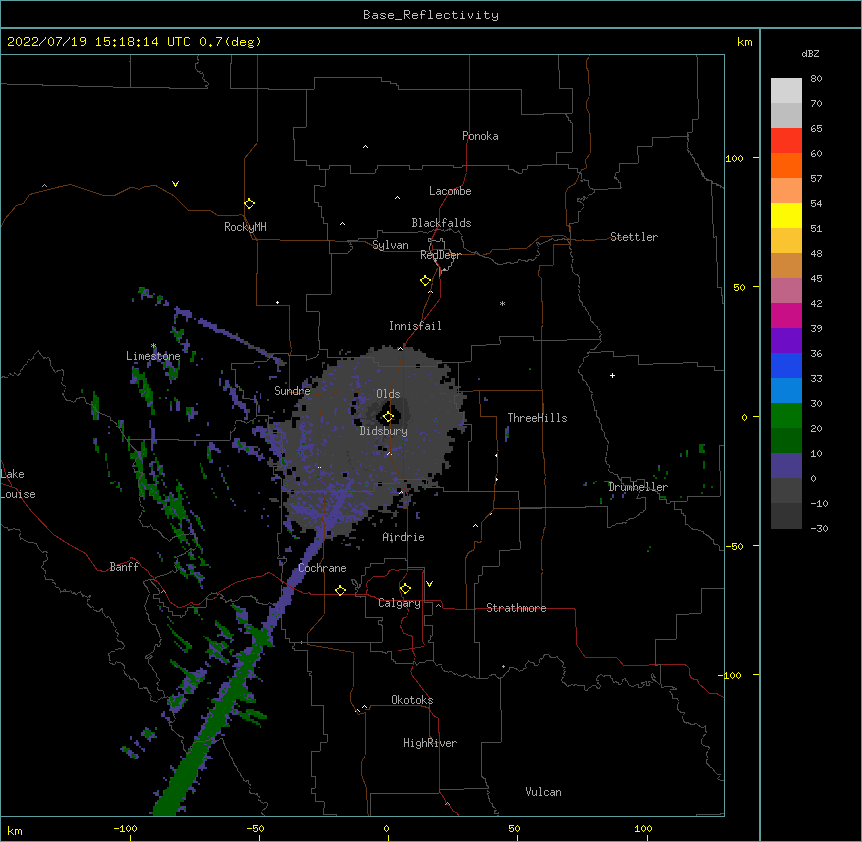Image resolution: width=862 pixels, height=842 pixels.
Task: Click the ThreeHills label
Action: 538,418
